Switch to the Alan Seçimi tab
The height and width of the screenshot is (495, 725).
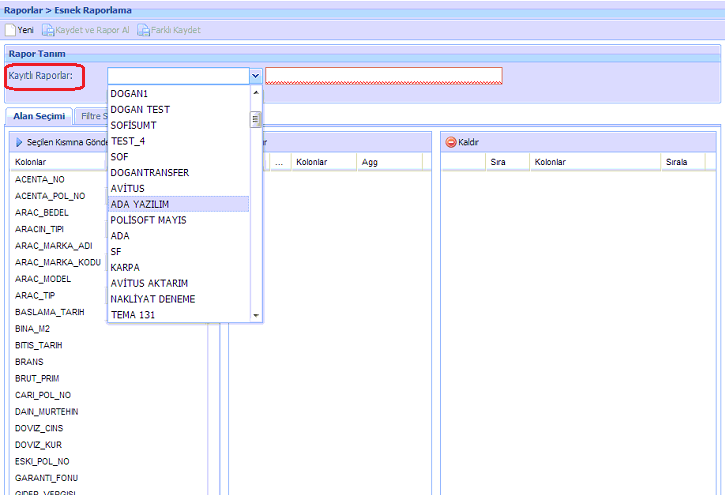pyautogui.click(x=39, y=117)
